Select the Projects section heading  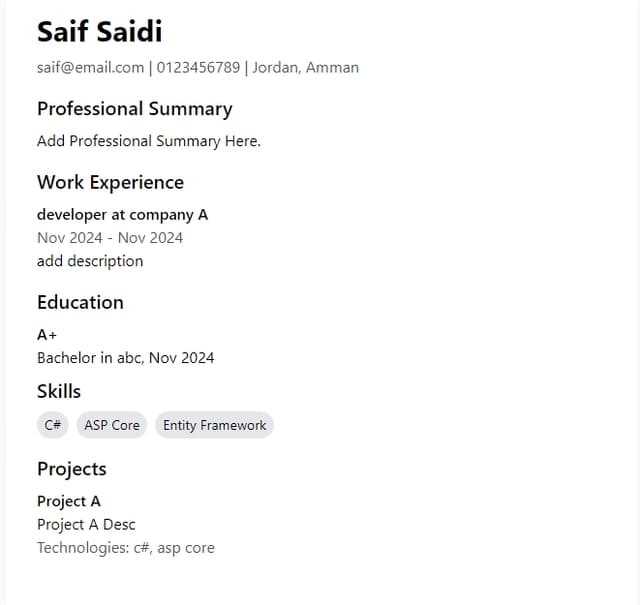pyautogui.click(x=71, y=469)
